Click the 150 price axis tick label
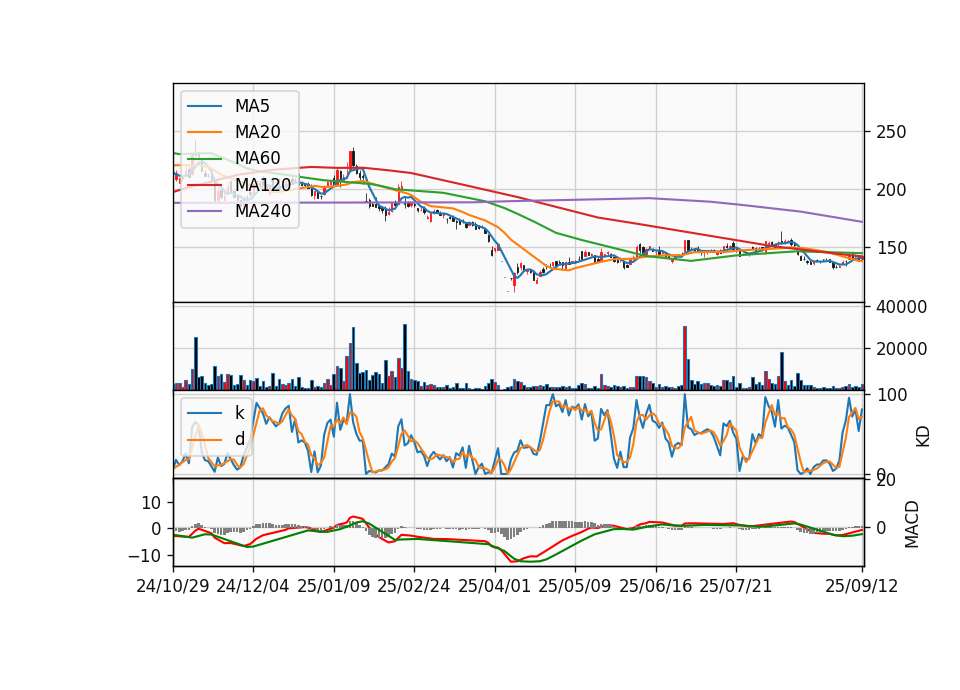This screenshot has height=690, width=960. point(891,248)
